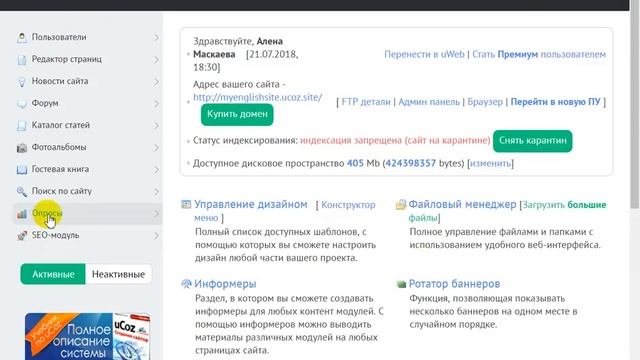Expand the Каталог статей chevron
Viewport: 640px width, 360px height.
(x=156, y=126)
